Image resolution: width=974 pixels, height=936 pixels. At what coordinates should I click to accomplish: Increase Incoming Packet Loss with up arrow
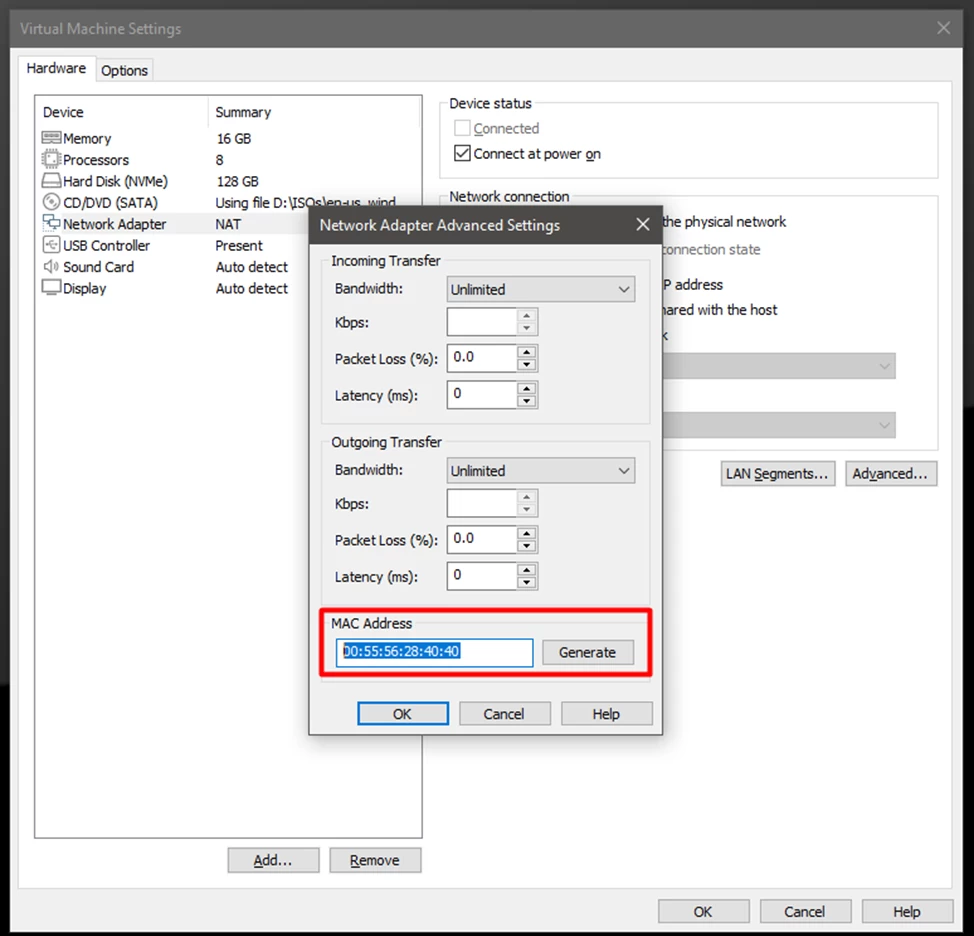pyautogui.click(x=527, y=351)
